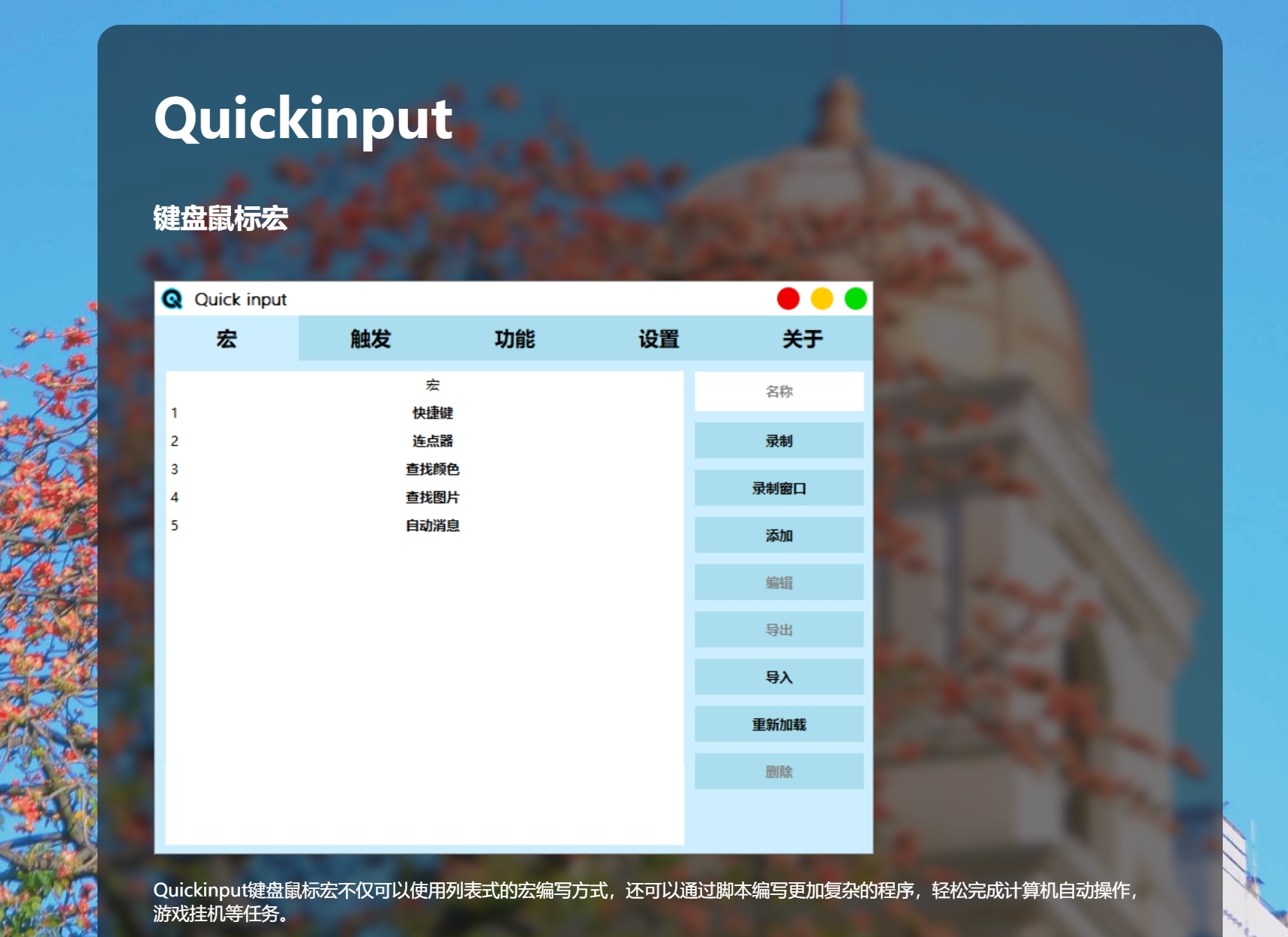Click the 编辑 button

tap(779, 582)
